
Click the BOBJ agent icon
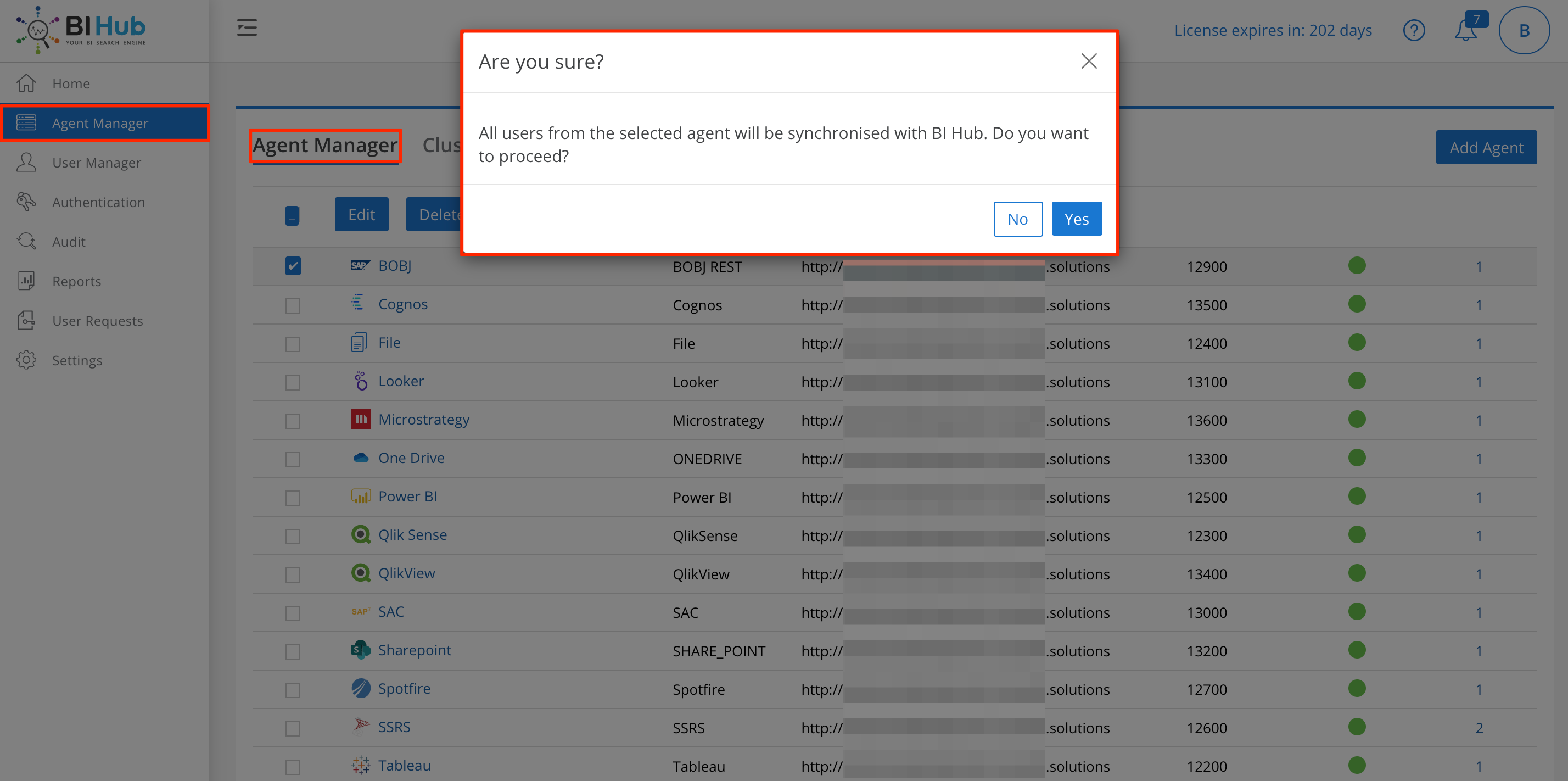pos(358,265)
